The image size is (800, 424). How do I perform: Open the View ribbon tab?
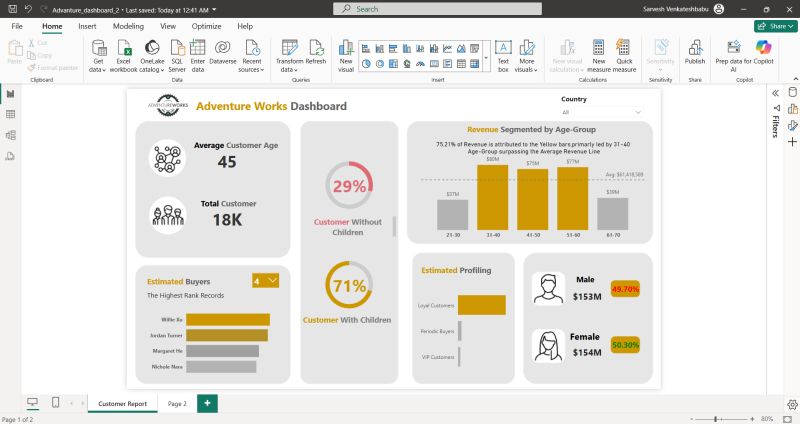pyautogui.click(x=168, y=26)
